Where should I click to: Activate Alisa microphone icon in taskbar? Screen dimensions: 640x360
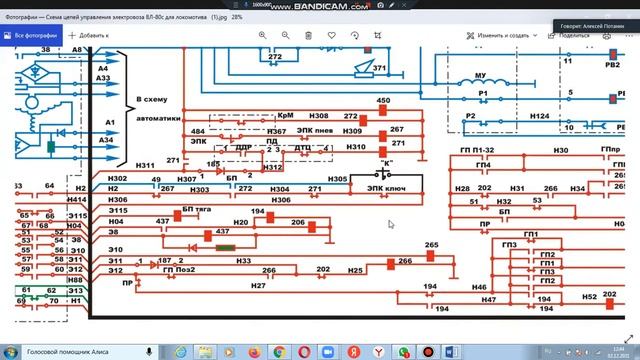(149, 352)
